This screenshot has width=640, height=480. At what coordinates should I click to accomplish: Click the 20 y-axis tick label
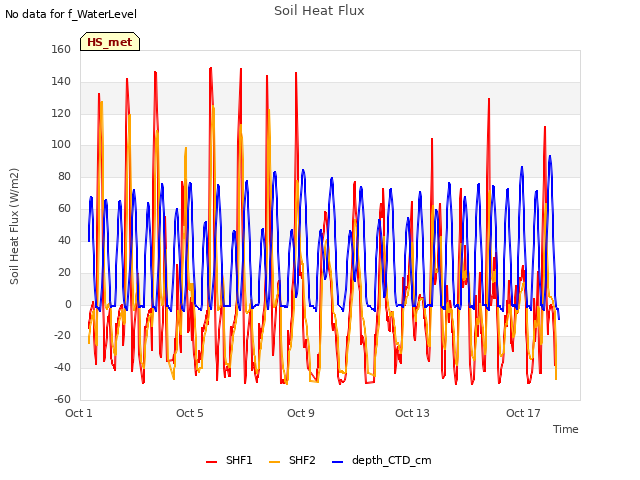(x=64, y=272)
